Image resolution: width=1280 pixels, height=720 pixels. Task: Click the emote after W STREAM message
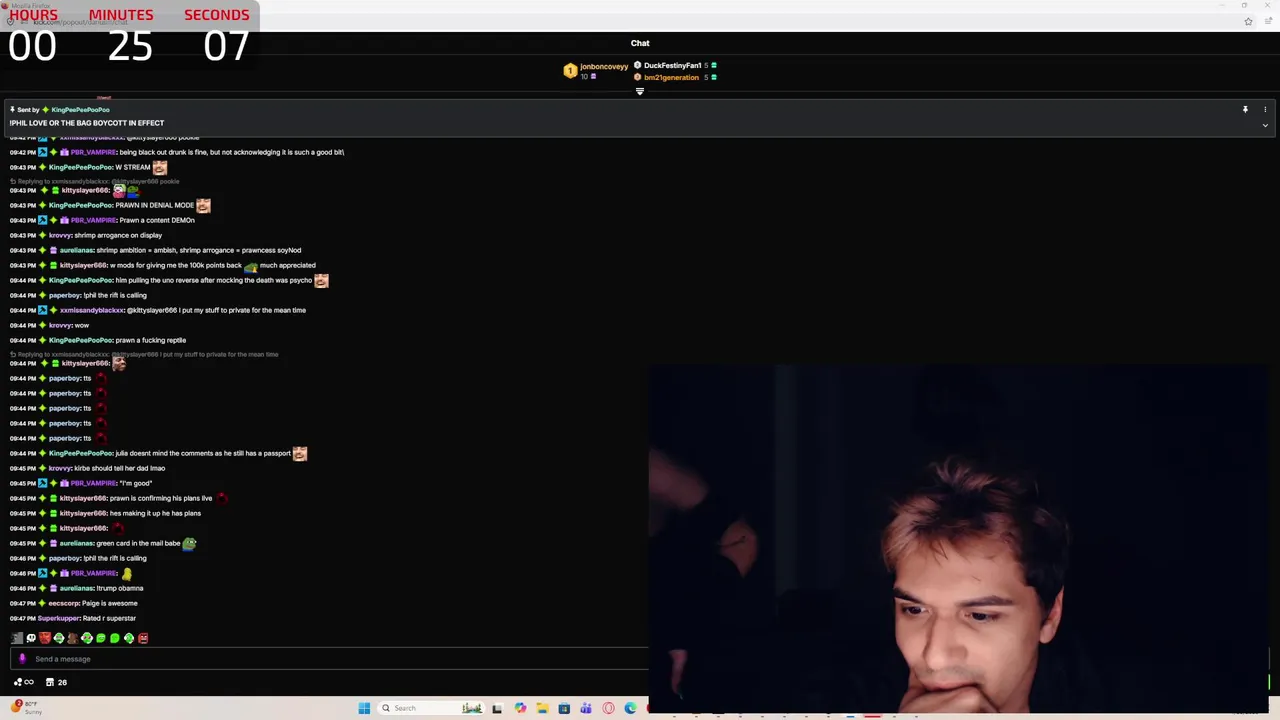[x=160, y=168]
